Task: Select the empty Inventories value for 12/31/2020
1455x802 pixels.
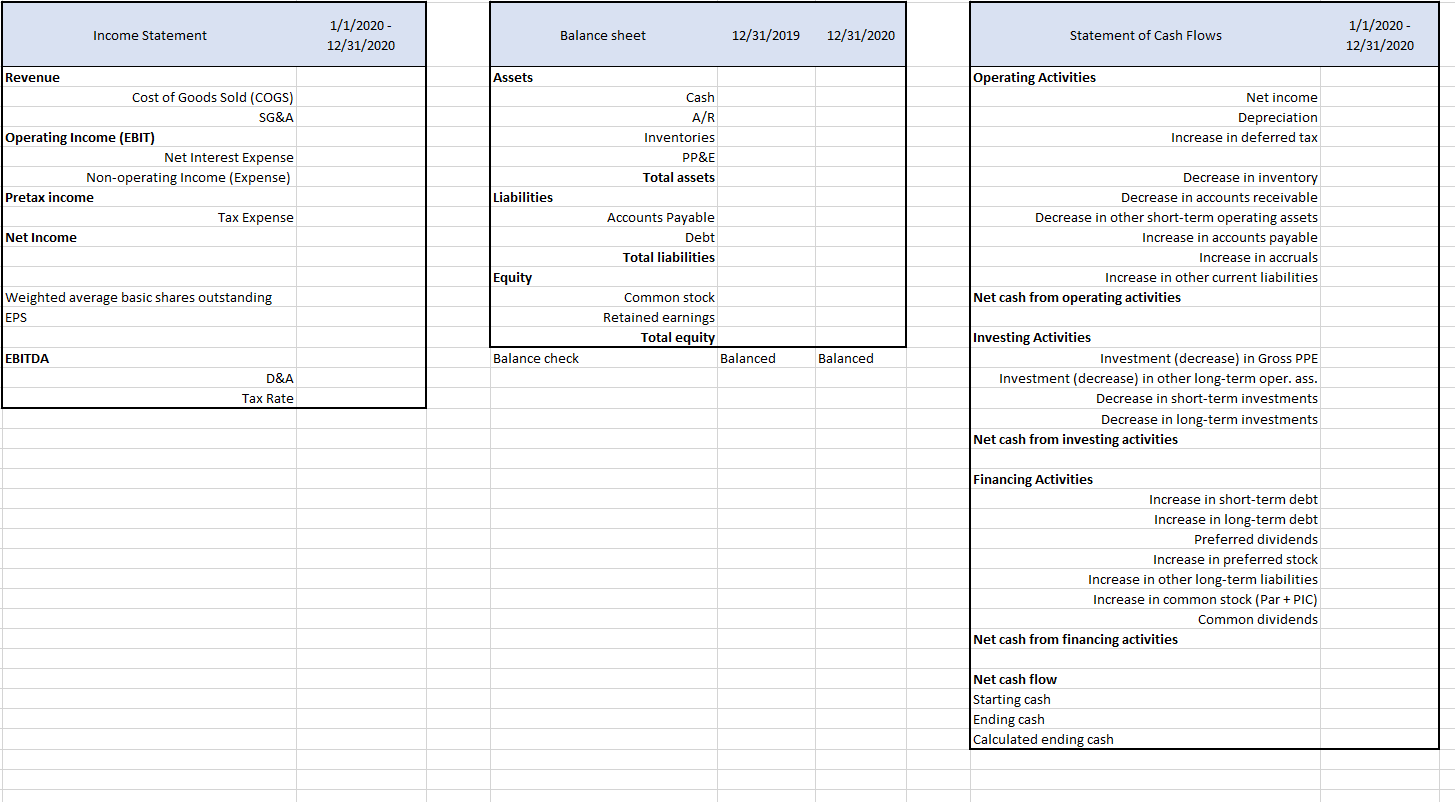Action: pyautogui.click(x=860, y=137)
